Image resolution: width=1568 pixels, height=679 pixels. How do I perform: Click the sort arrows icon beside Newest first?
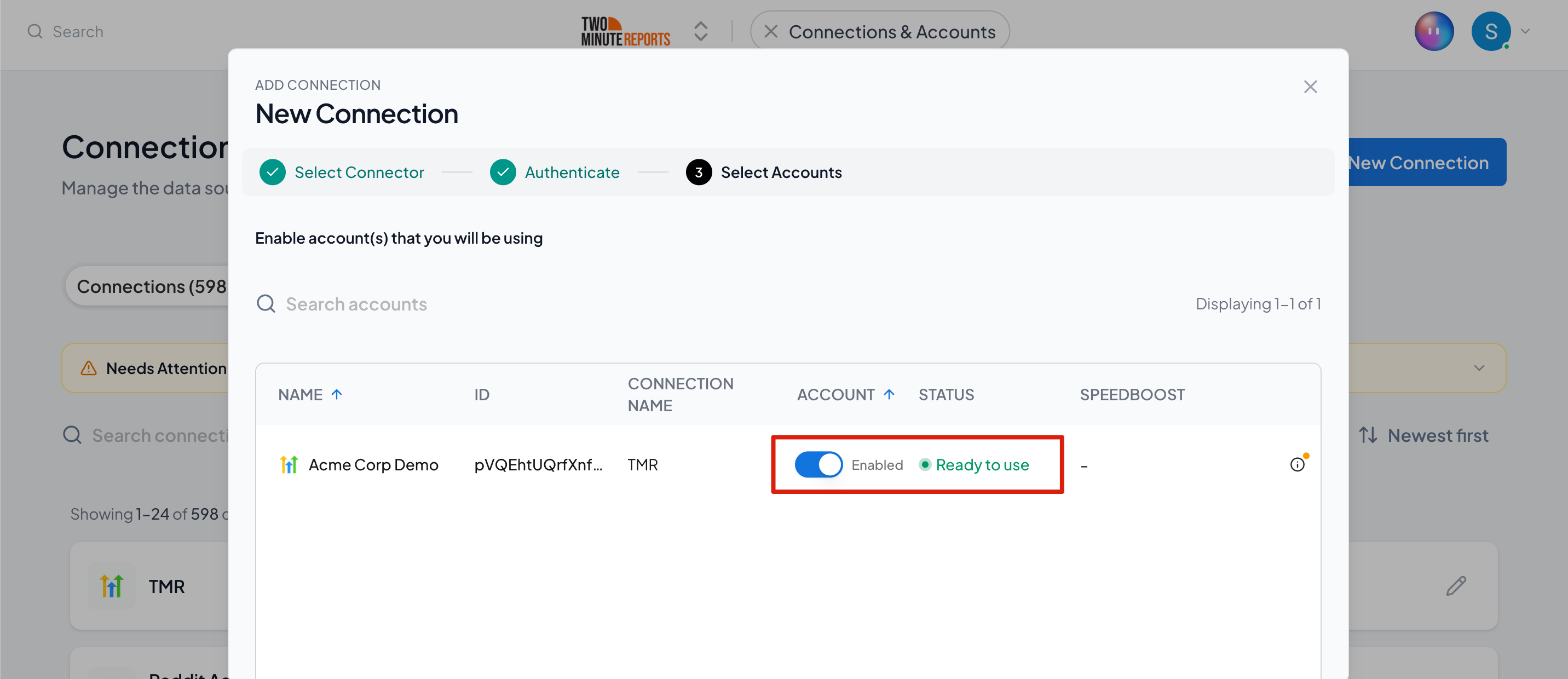coord(1368,435)
